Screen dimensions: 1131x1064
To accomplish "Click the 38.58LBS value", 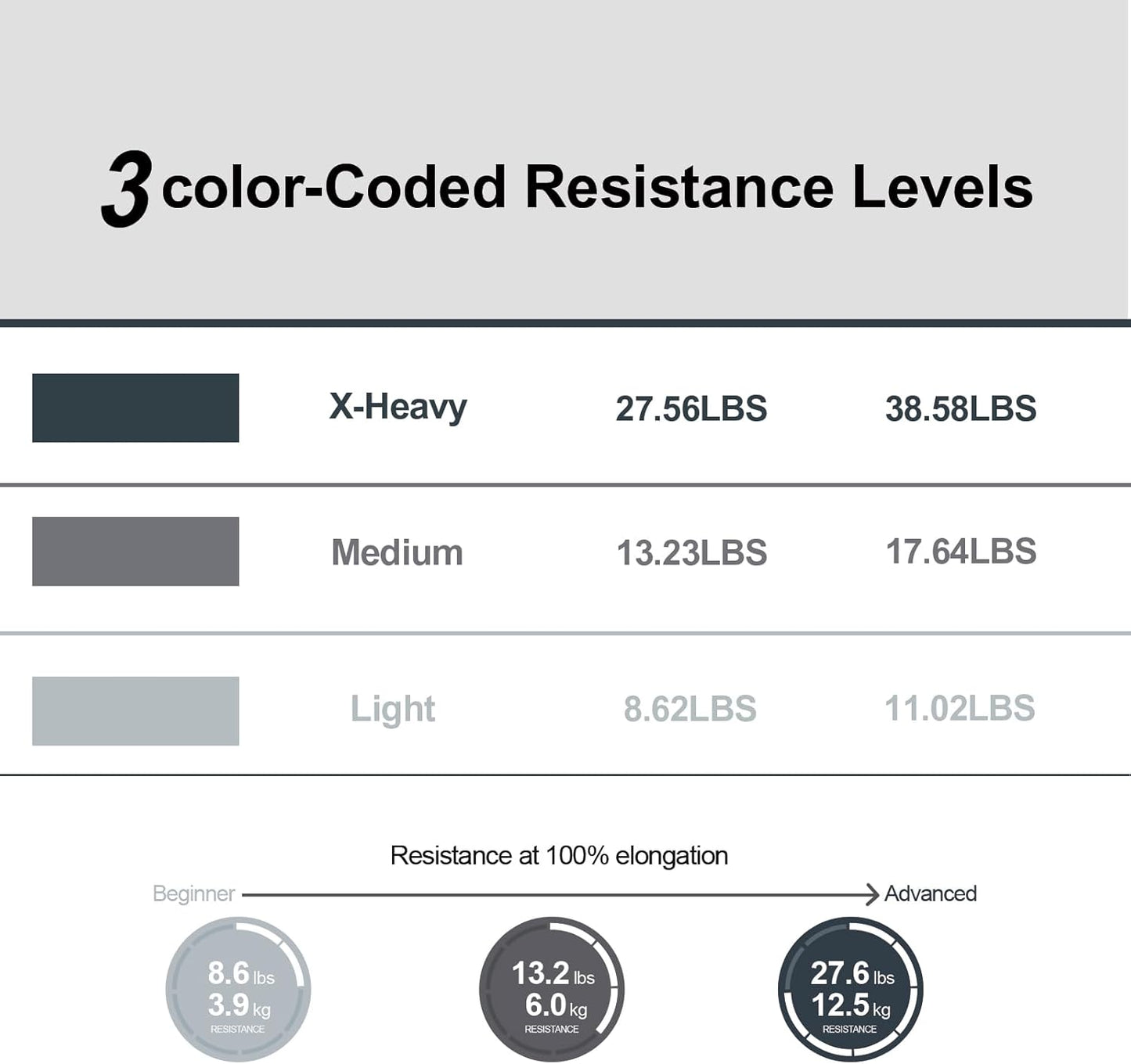I will (x=960, y=409).
